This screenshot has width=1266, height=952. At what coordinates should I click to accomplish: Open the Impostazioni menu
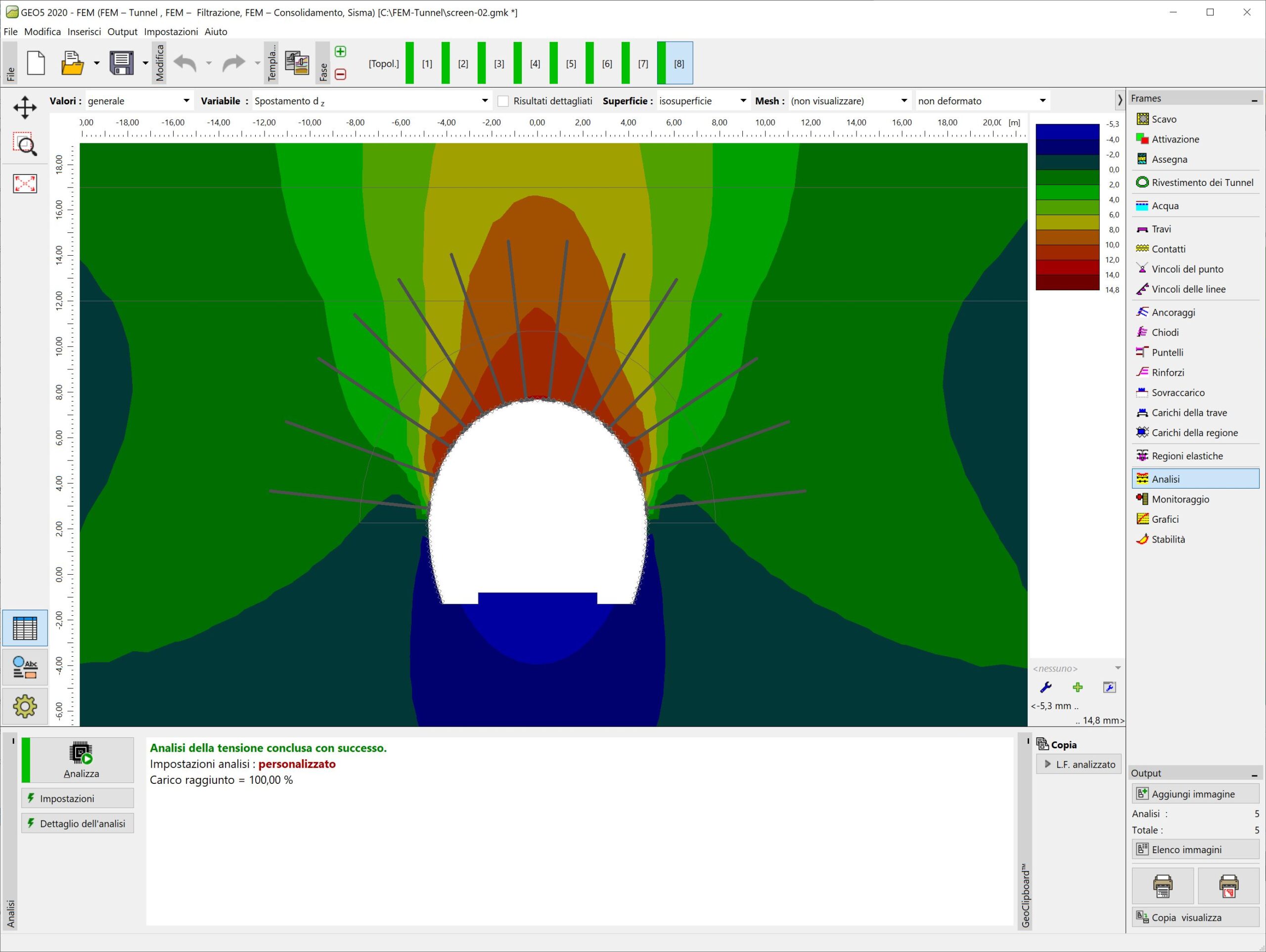171,32
